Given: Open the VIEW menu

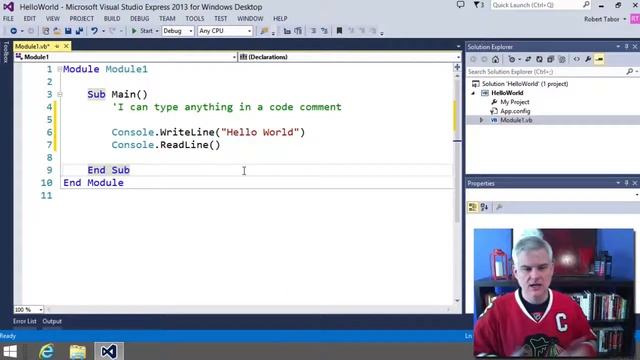Looking at the screenshot, I should (53, 19).
